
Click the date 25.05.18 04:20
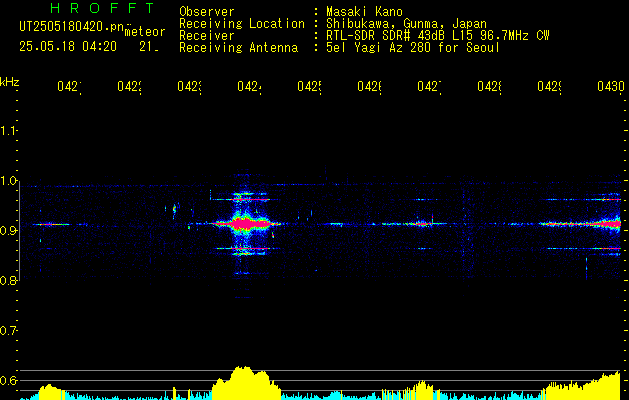click(68, 47)
